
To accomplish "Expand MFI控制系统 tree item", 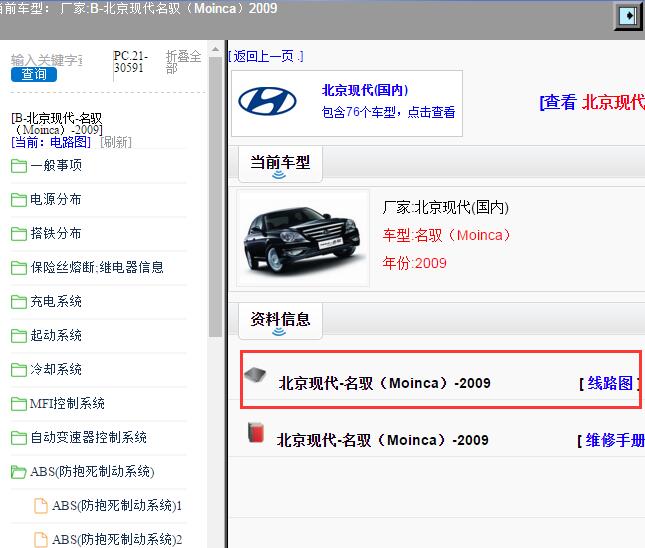I will point(67,404).
